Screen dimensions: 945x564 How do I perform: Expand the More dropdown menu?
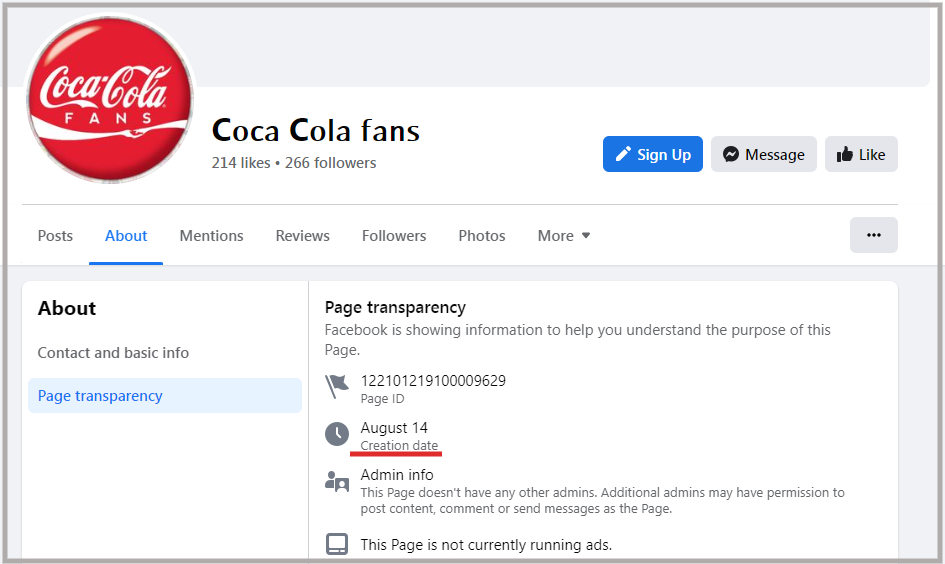coord(564,236)
